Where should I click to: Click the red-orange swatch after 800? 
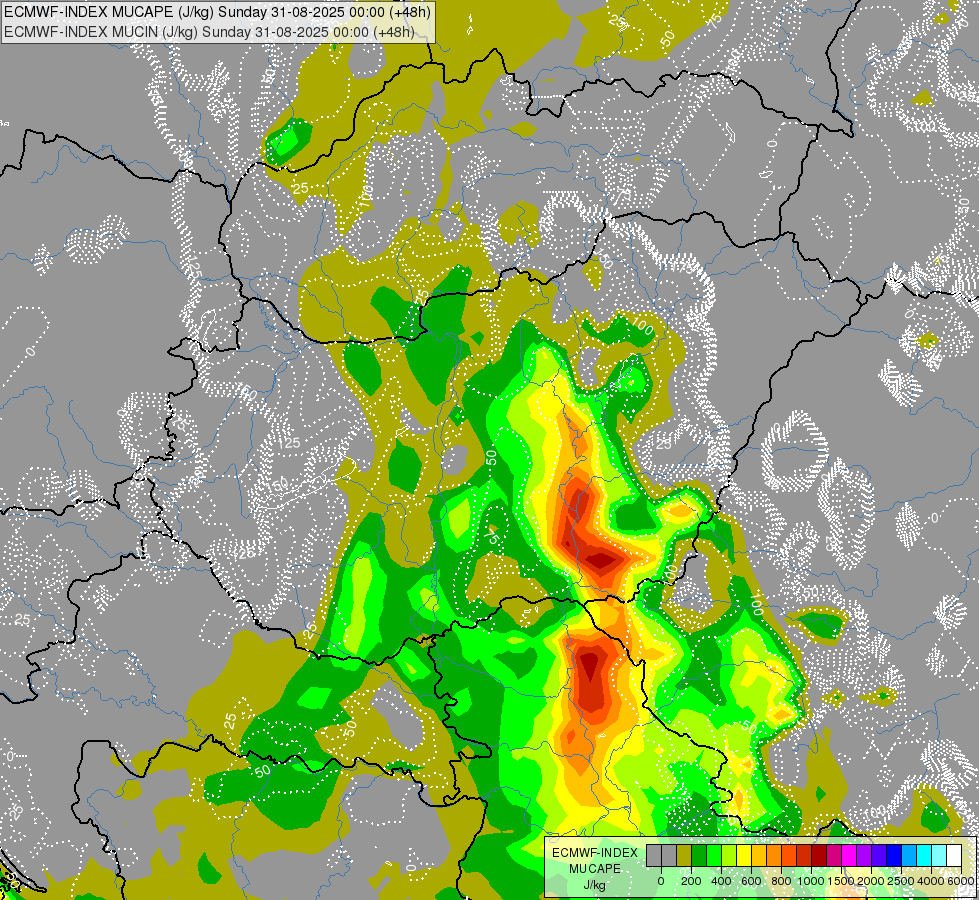pyautogui.click(x=789, y=855)
